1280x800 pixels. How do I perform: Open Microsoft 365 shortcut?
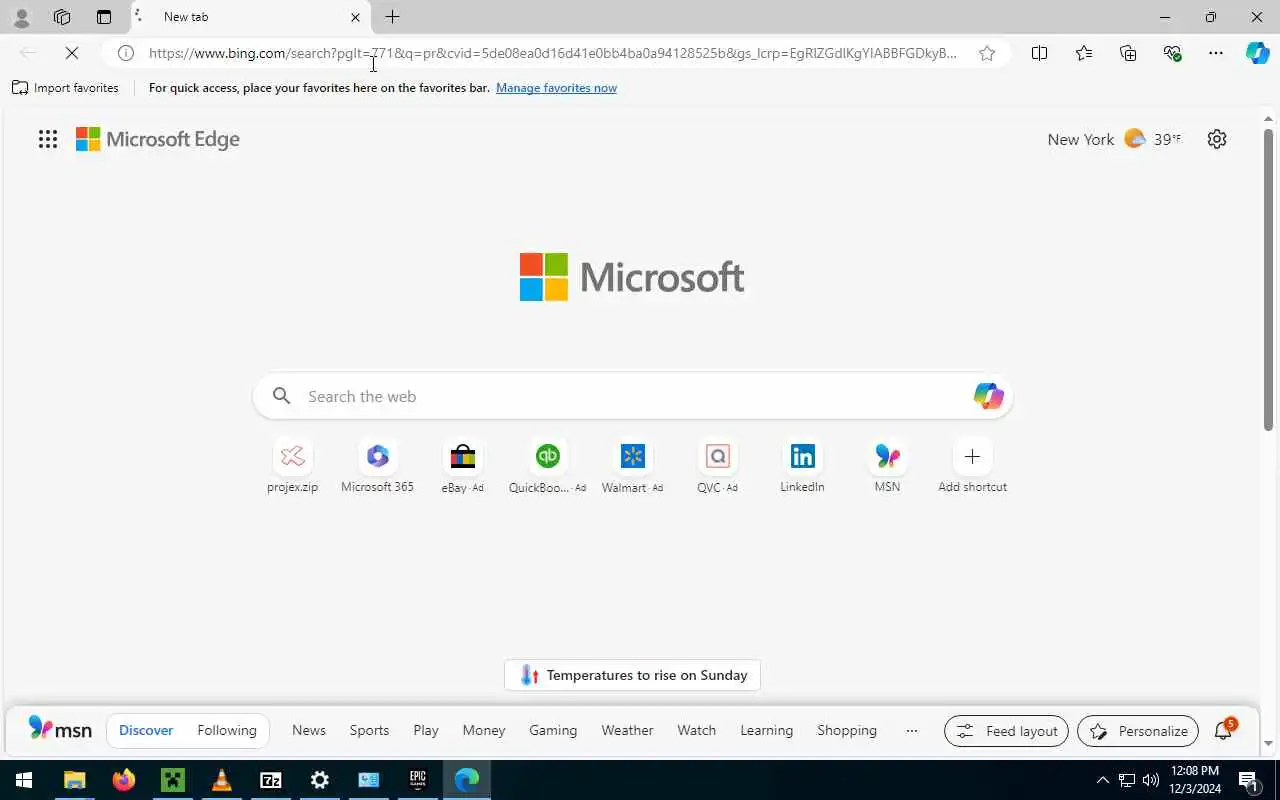377,467
